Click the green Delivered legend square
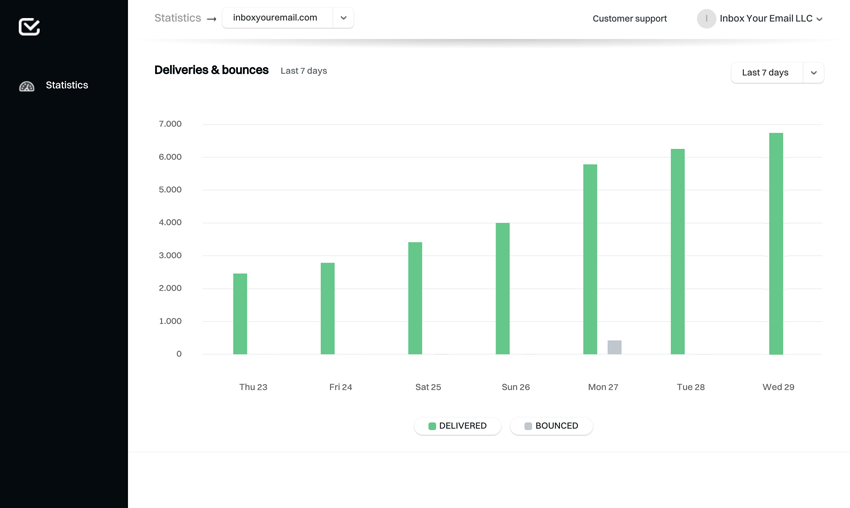The height and width of the screenshot is (508, 850). 432,426
